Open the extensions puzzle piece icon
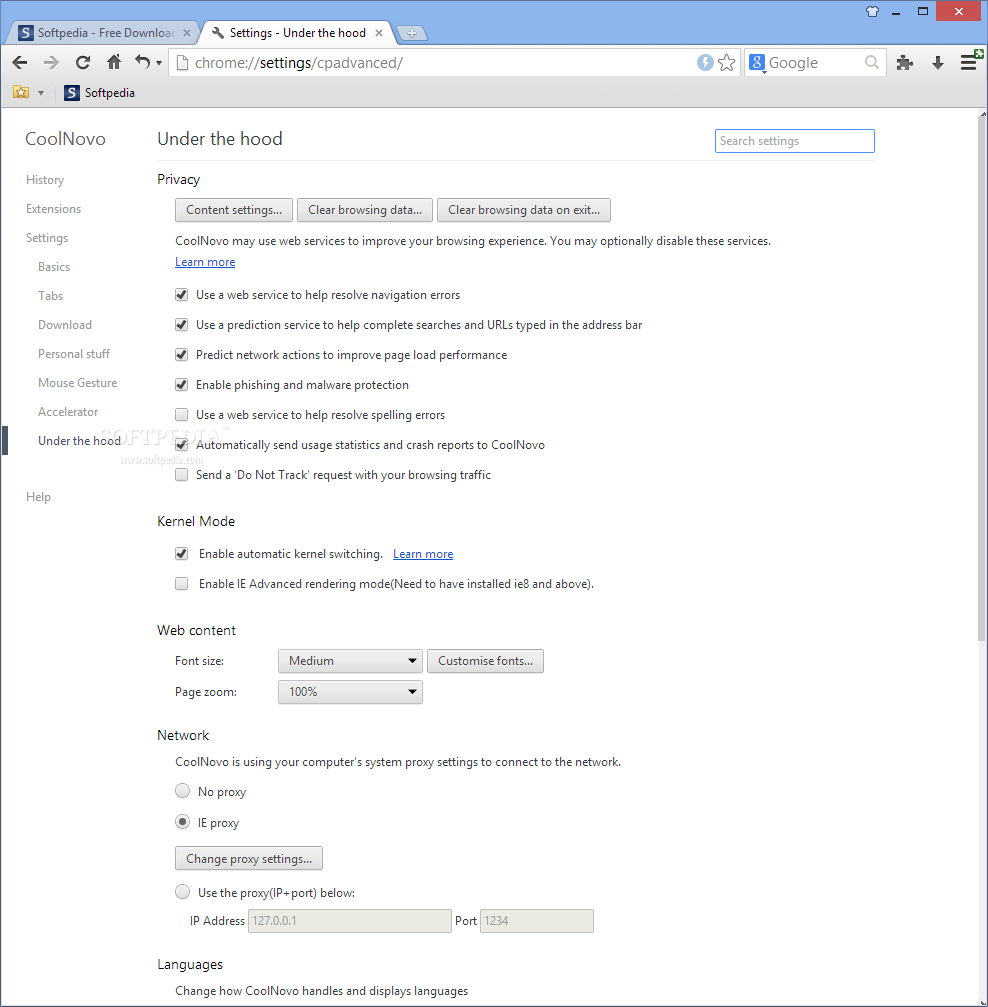The image size is (988, 1007). tap(904, 62)
